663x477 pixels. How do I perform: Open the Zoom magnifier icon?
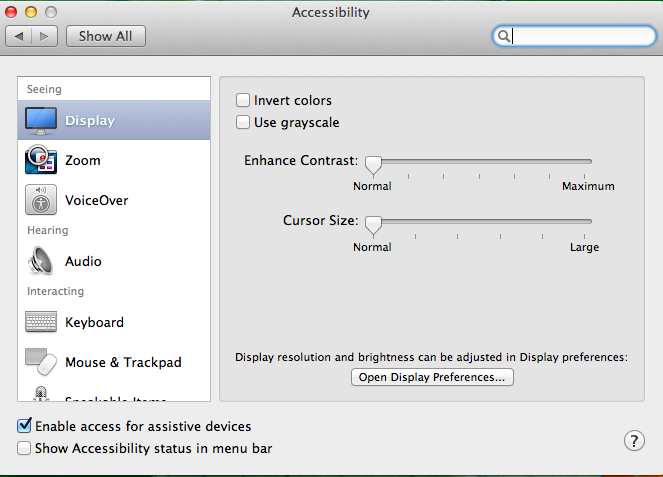click(x=41, y=160)
